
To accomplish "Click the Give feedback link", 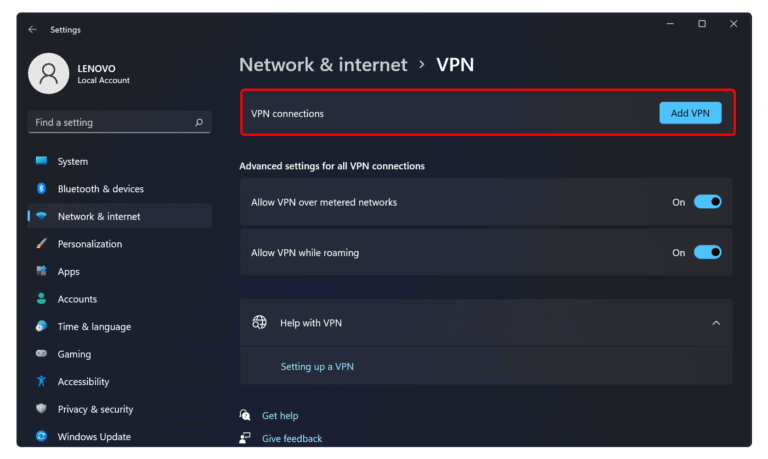I will tap(292, 439).
